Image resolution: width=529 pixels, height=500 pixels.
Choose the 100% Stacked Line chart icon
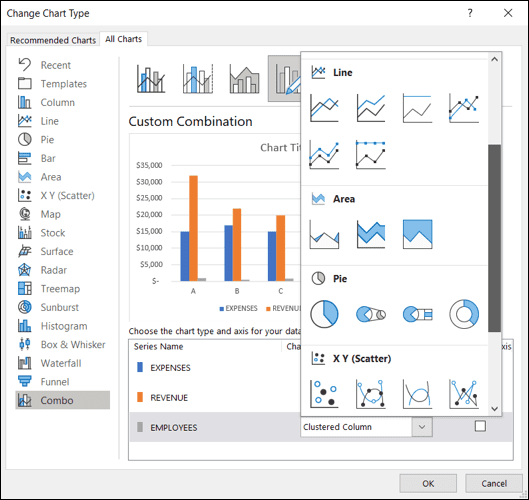click(x=417, y=108)
